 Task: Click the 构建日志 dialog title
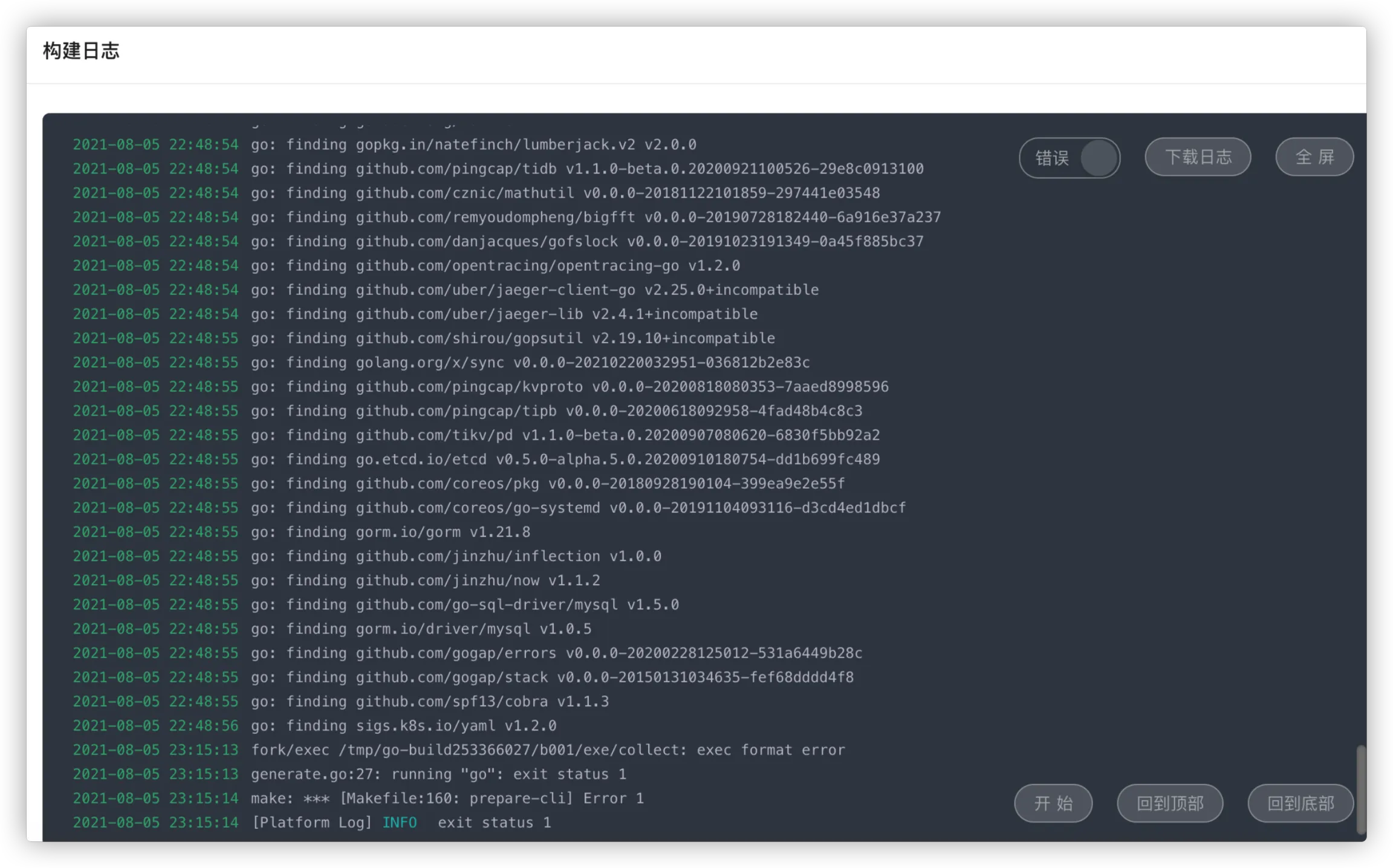[81, 51]
